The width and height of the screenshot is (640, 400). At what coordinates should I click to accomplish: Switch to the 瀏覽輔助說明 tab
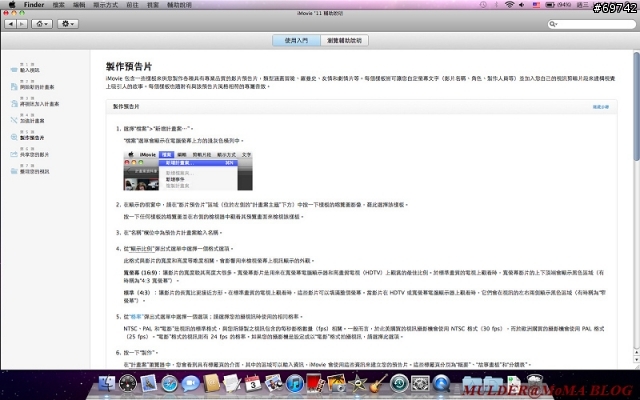click(344, 40)
